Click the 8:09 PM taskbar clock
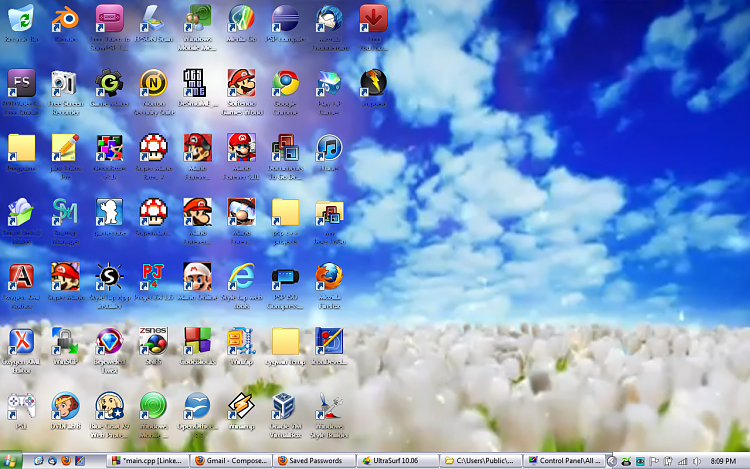Image resolution: width=750 pixels, height=469 pixels. click(x=723, y=461)
